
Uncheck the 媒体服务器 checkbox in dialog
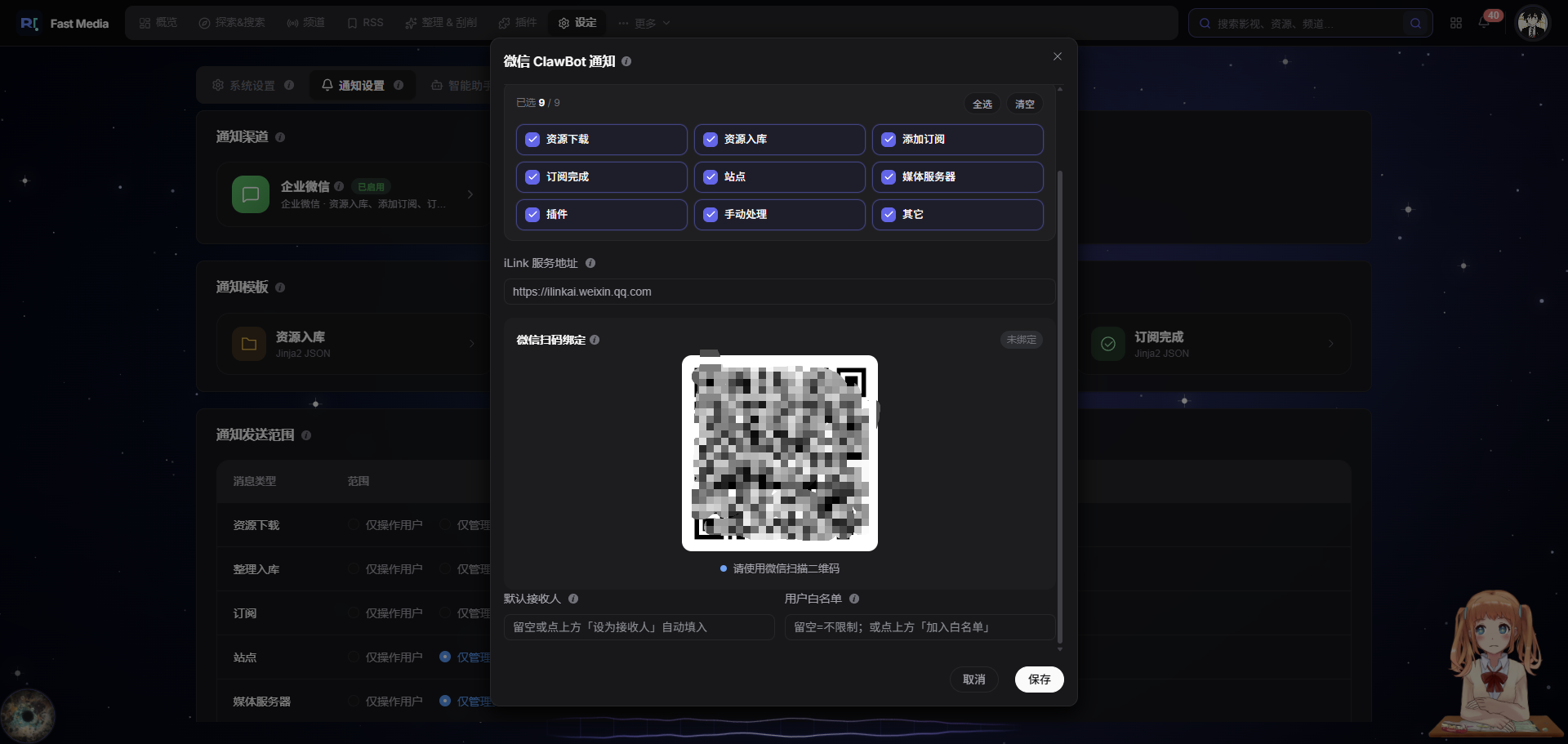(x=889, y=177)
